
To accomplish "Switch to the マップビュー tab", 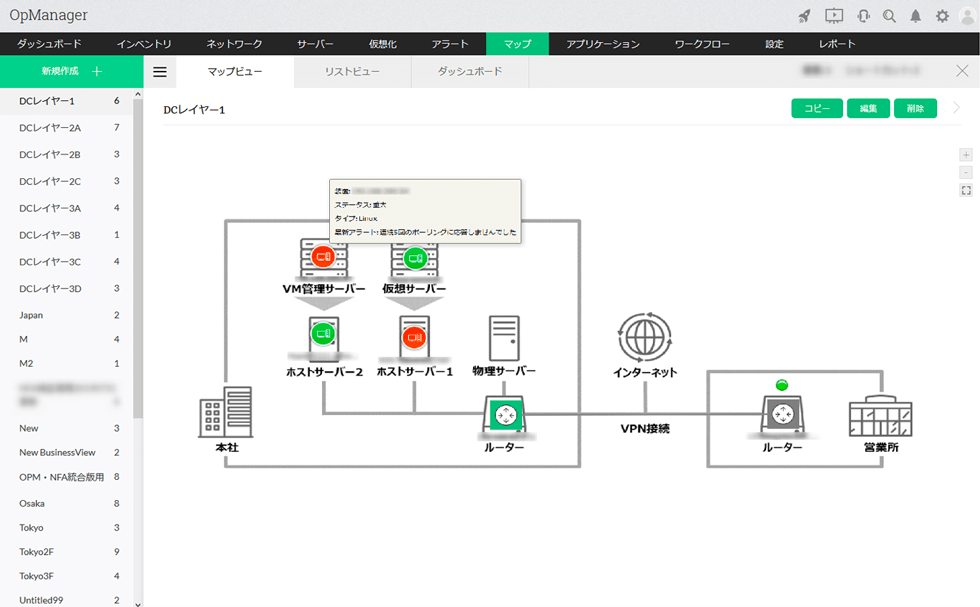I will (x=235, y=72).
